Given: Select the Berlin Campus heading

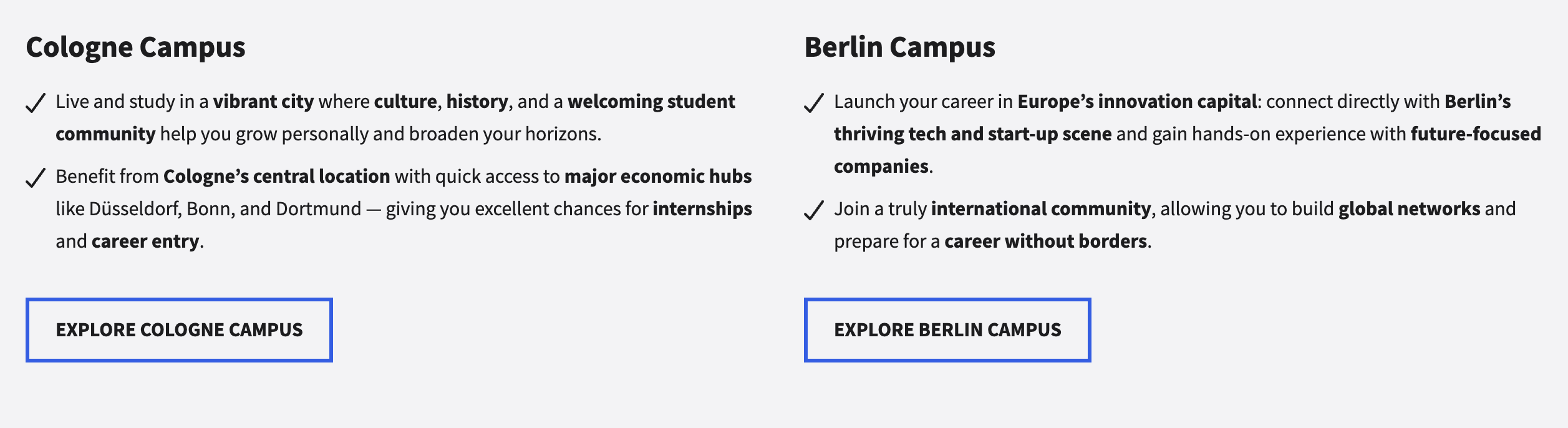Looking at the screenshot, I should [899, 47].
